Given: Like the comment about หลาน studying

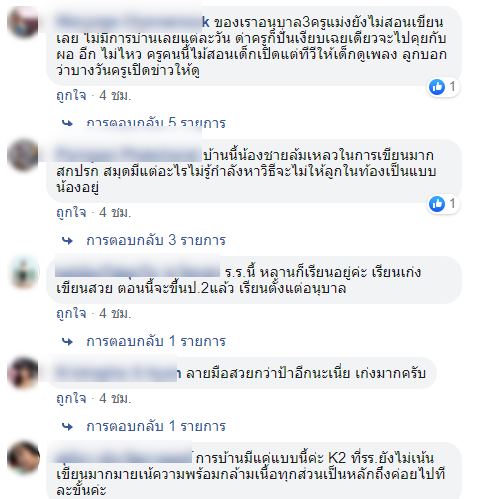Looking at the screenshot, I should tap(71, 314).
